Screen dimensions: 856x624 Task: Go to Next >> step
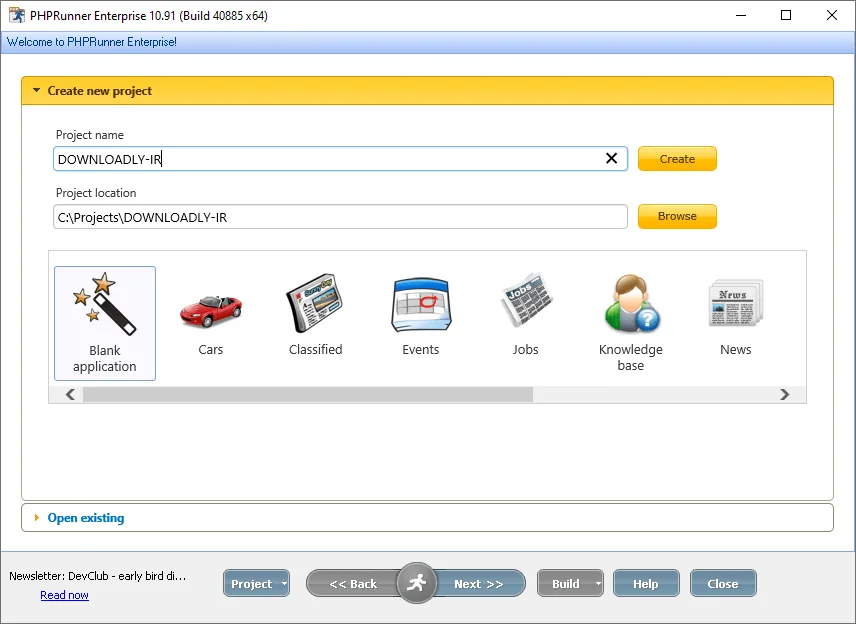pyautogui.click(x=479, y=584)
